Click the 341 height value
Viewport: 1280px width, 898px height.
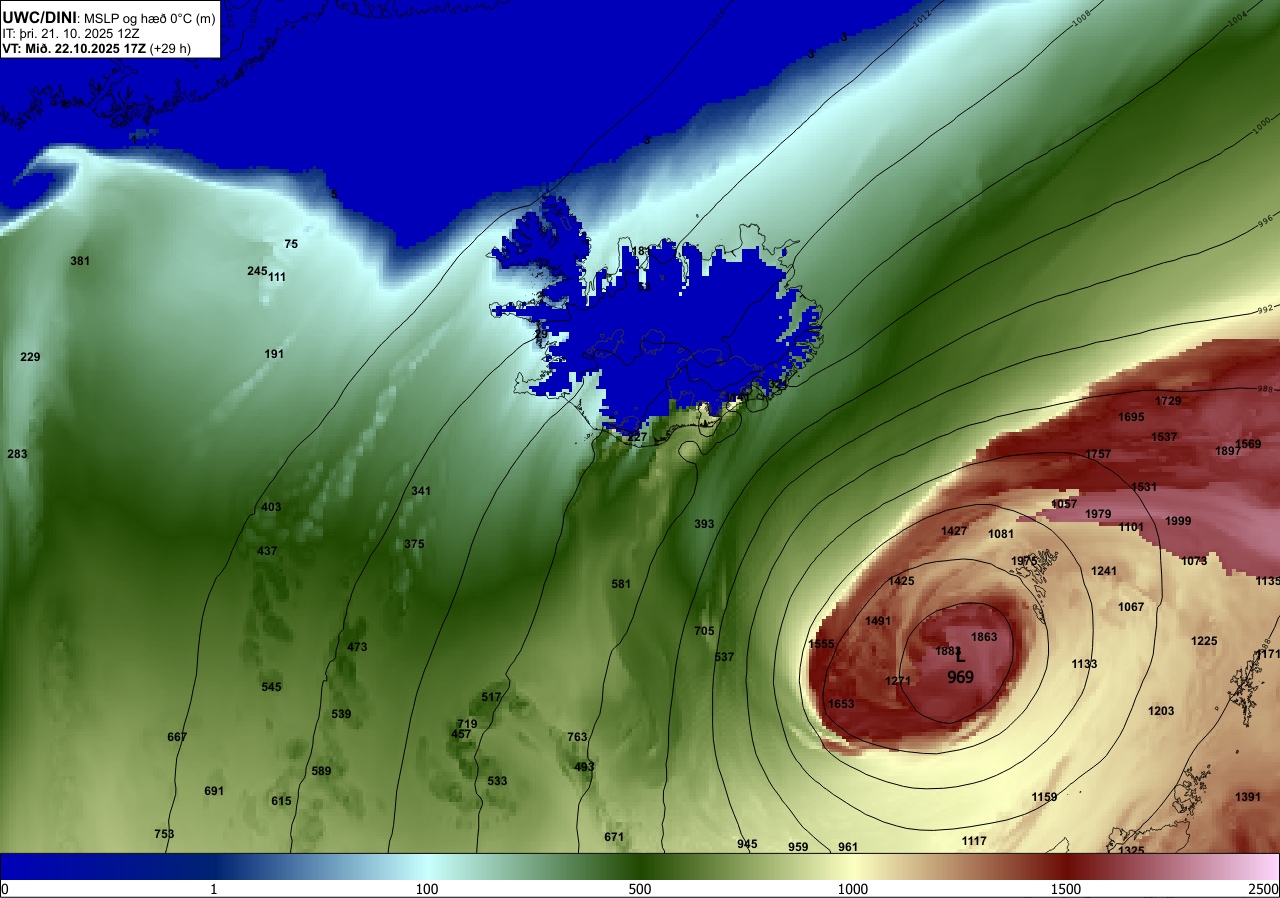[421, 491]
